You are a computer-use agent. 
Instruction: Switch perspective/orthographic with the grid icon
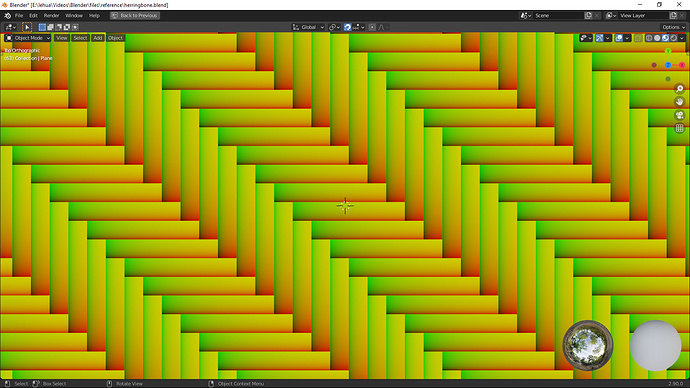click(x=680, y=128)
